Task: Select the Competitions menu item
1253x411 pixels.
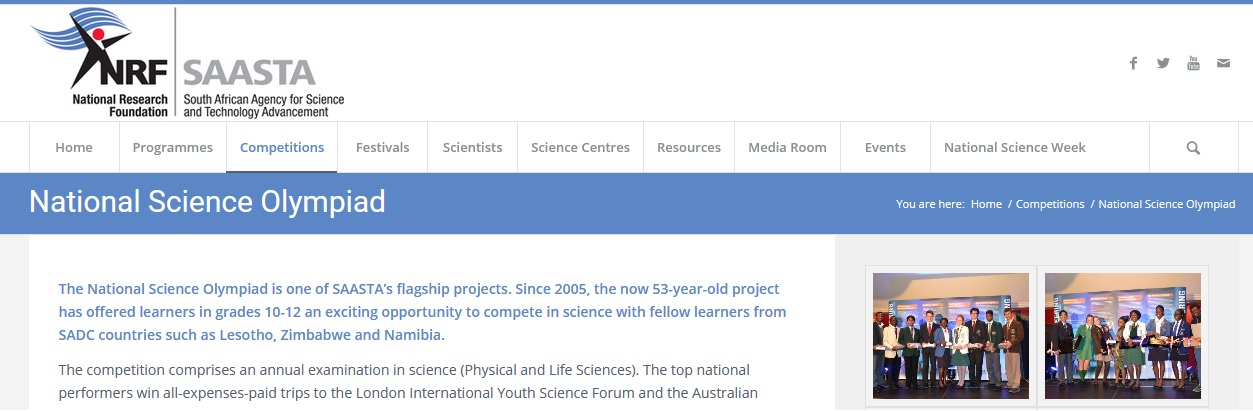Action: point(282,147)
